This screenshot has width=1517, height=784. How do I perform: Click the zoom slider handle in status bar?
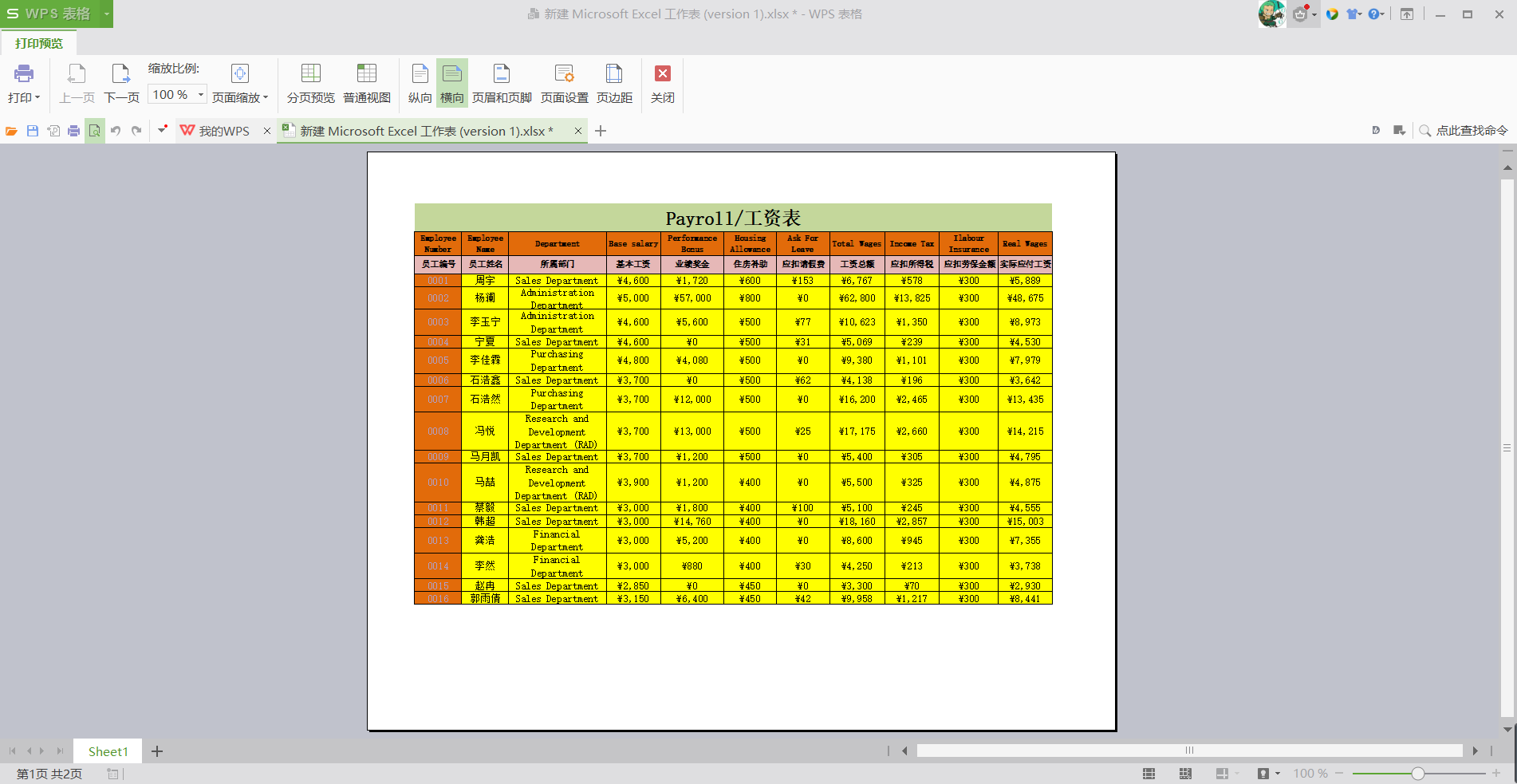[x=1417, y=774]
